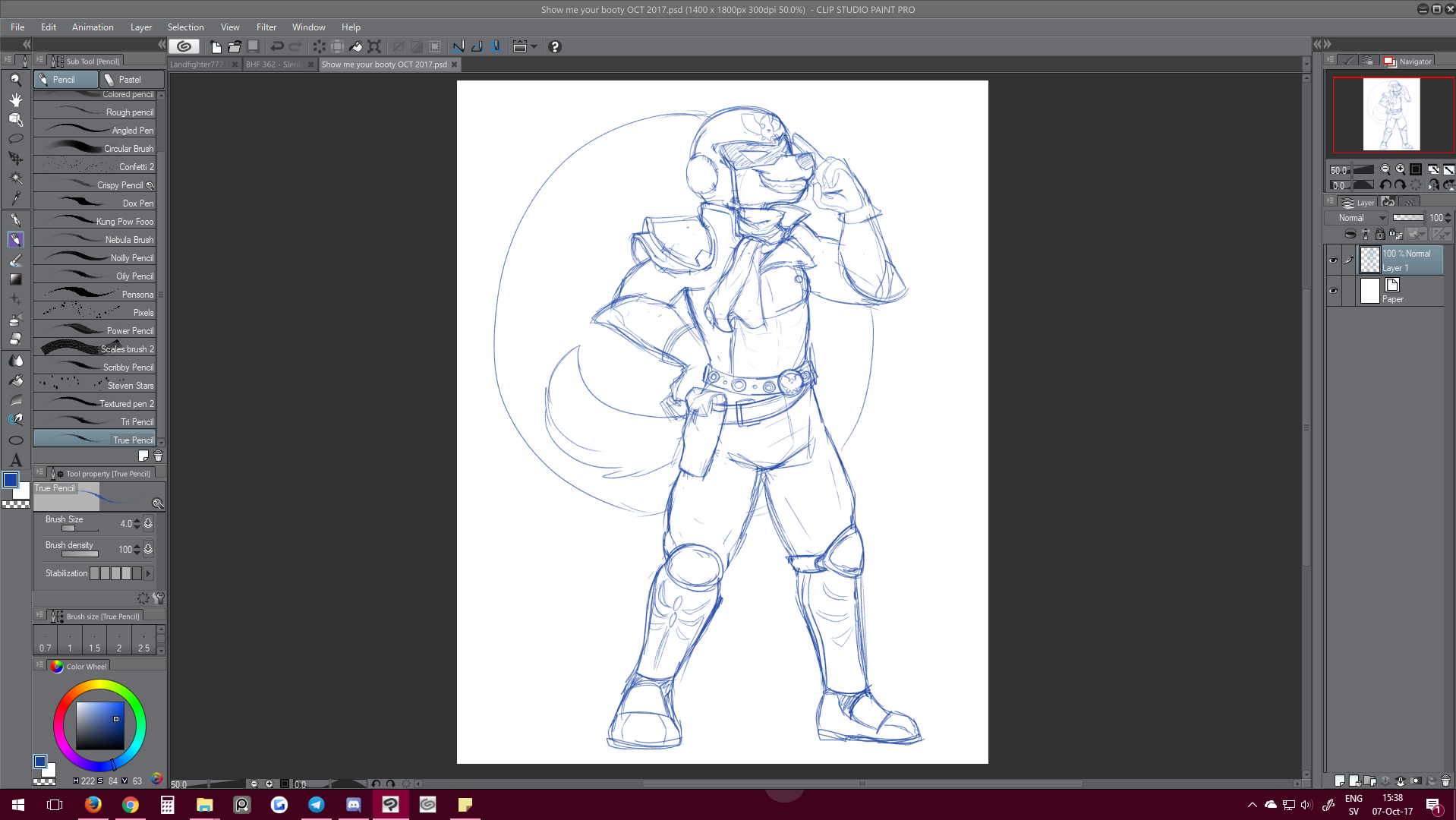Screen dimensions: 1456x820
Task: Select the Zoom magnifier tool
Action: pyautogui.click(x=15, y=80)
